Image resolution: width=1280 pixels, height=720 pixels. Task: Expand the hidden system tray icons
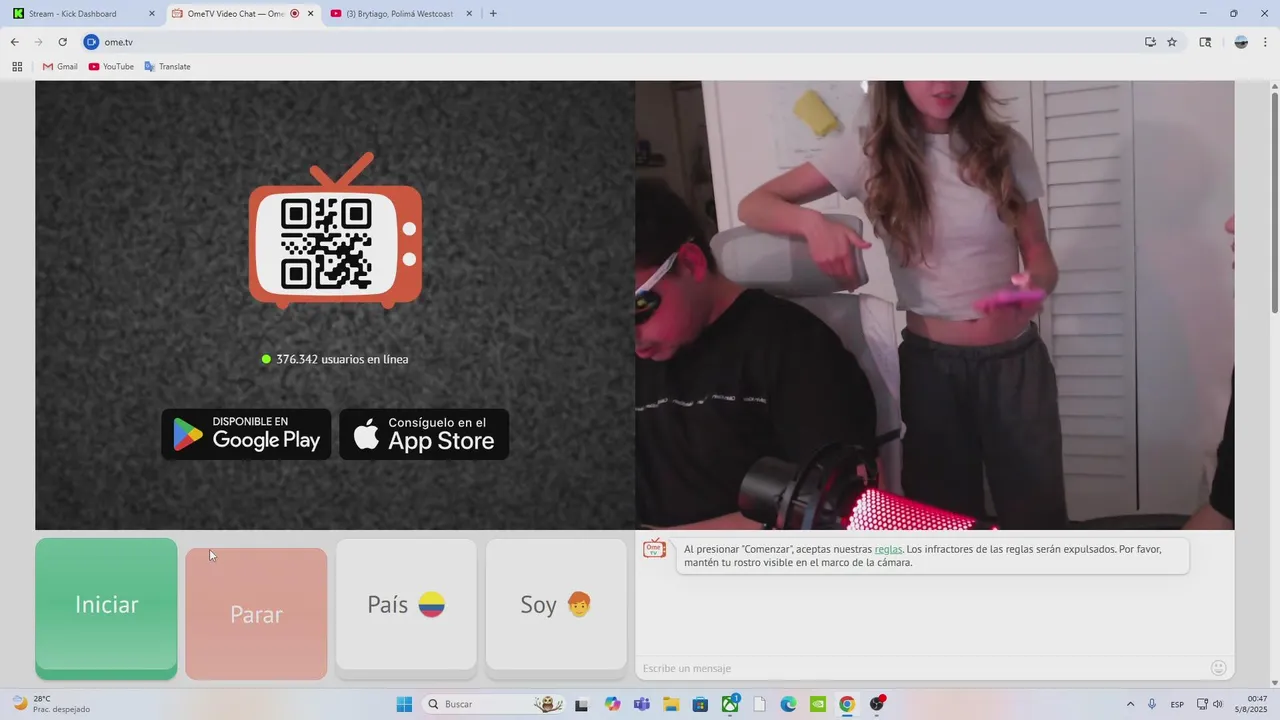coord(1130,704)
